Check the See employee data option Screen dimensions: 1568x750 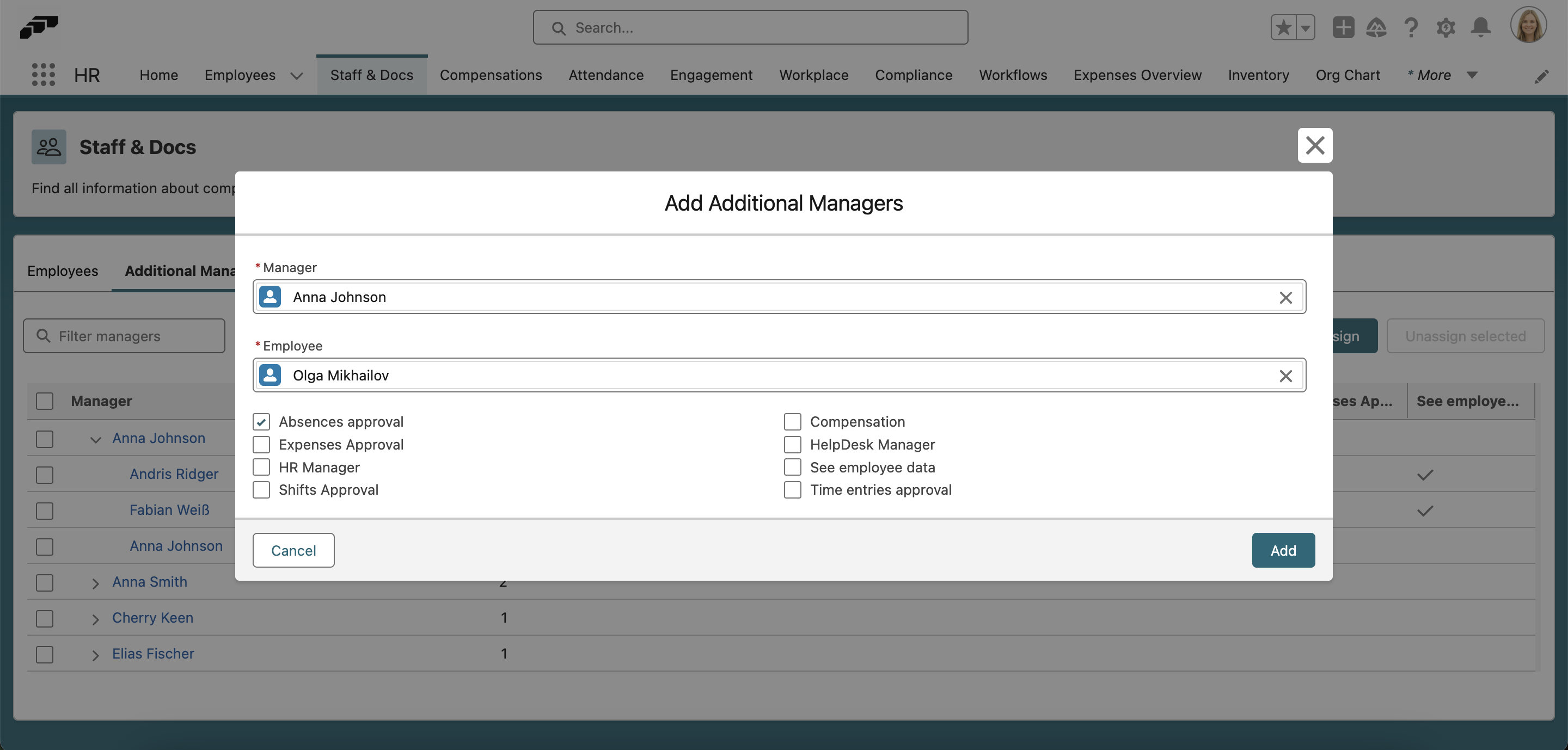[x=793, y=467]
